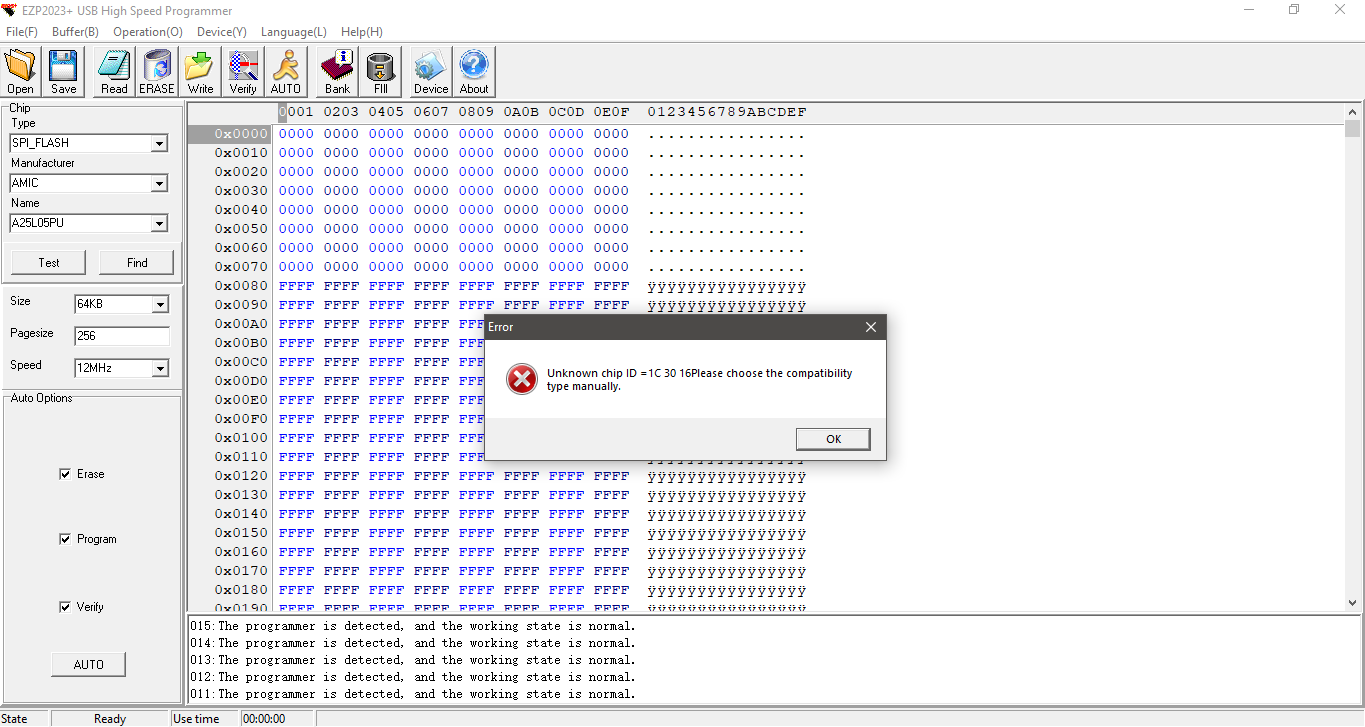Click the Read chip toolbar icon
Viewport: 1365px width, 727px height.
click(x=114, y=72)
